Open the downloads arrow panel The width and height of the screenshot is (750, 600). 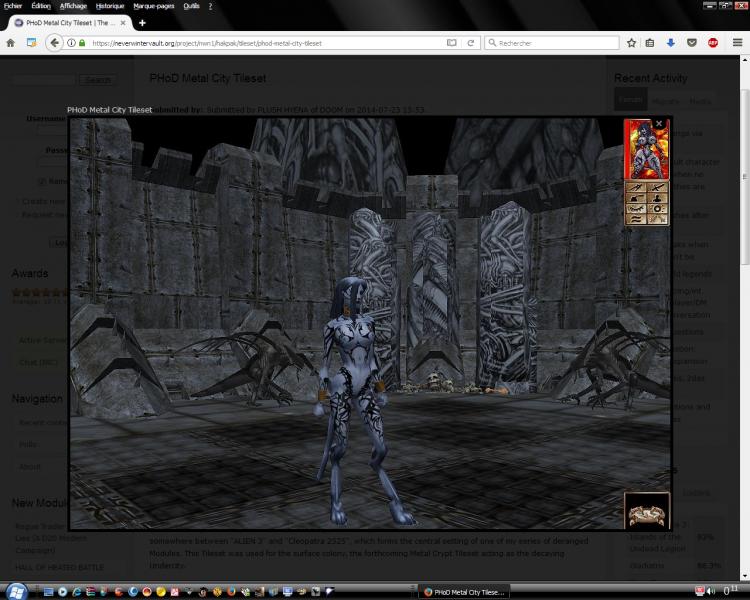[x=671, y=43]
